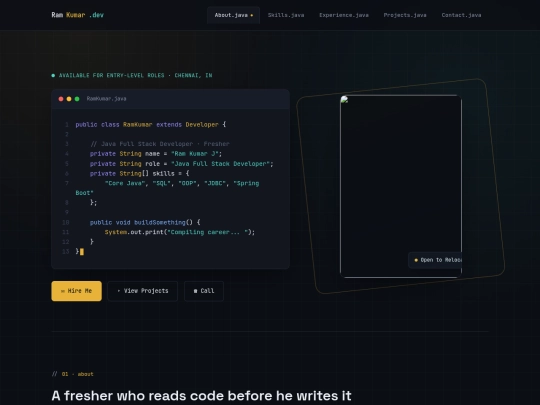Click the red dot in code window
This screenshot has width=540, height=405.
61,99
